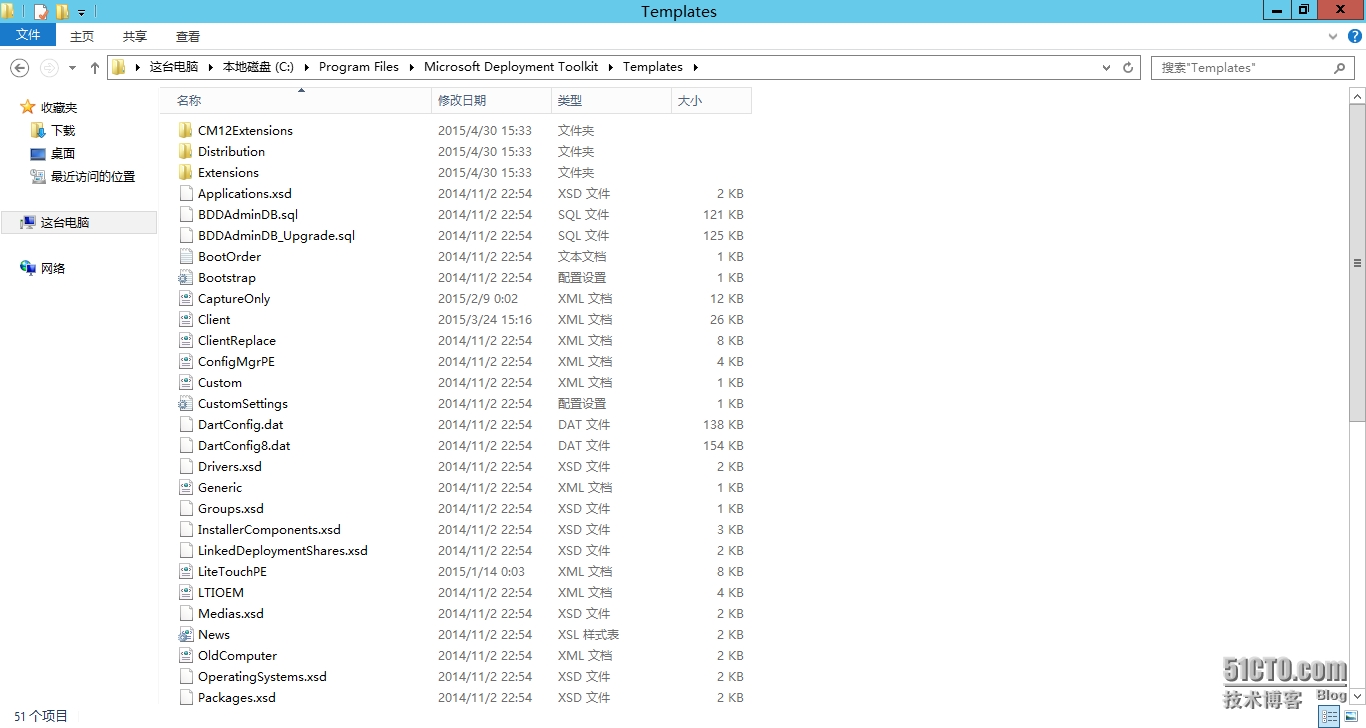Select the BDDAdminDB.sql file icon
Screen dimensions: 1366x728
(x=185, y=214)
